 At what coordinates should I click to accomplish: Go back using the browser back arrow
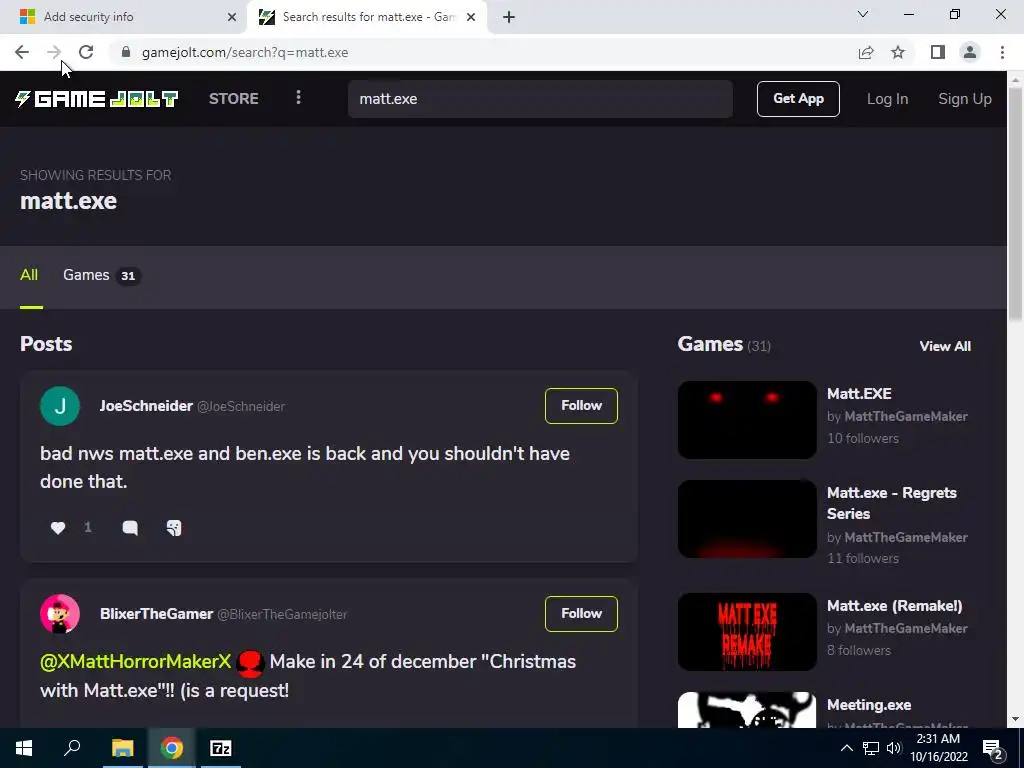coord(22,52)
